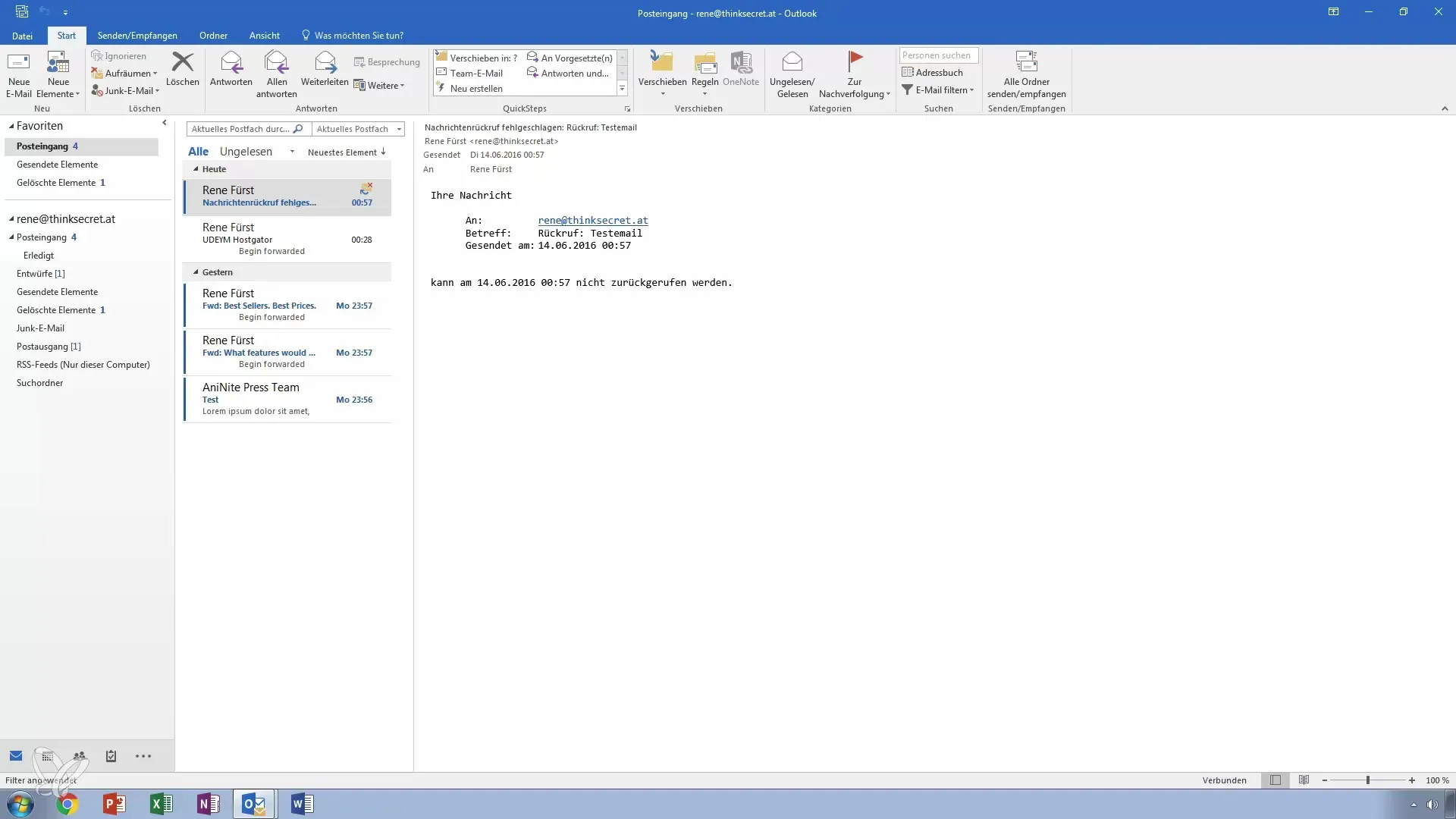Screen dimensions: 1456x819
Task: Open the E-Mail filtern dropdown
Action: (x=937, y=90)
